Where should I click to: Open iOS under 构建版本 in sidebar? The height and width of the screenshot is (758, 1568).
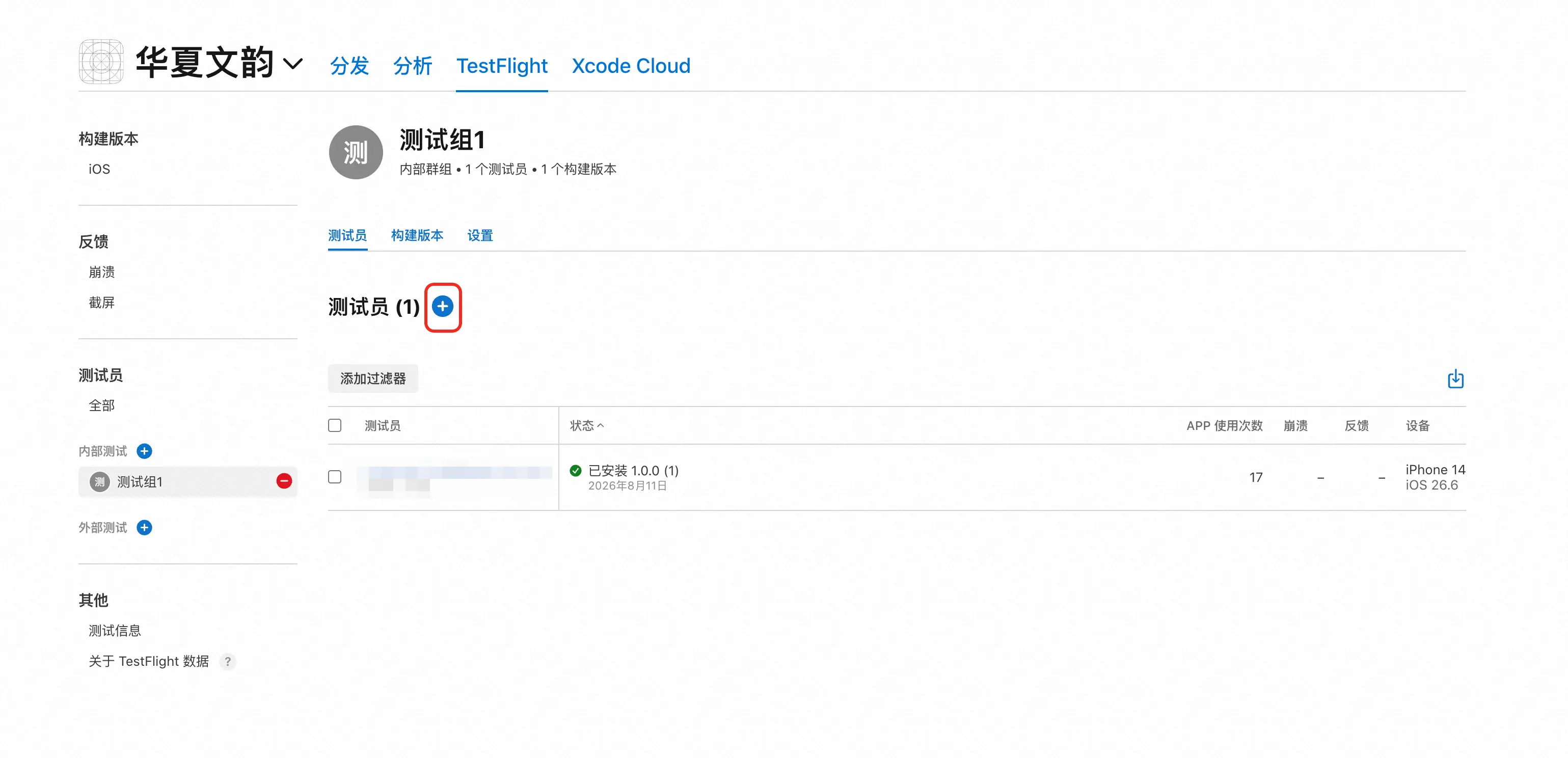99,169
